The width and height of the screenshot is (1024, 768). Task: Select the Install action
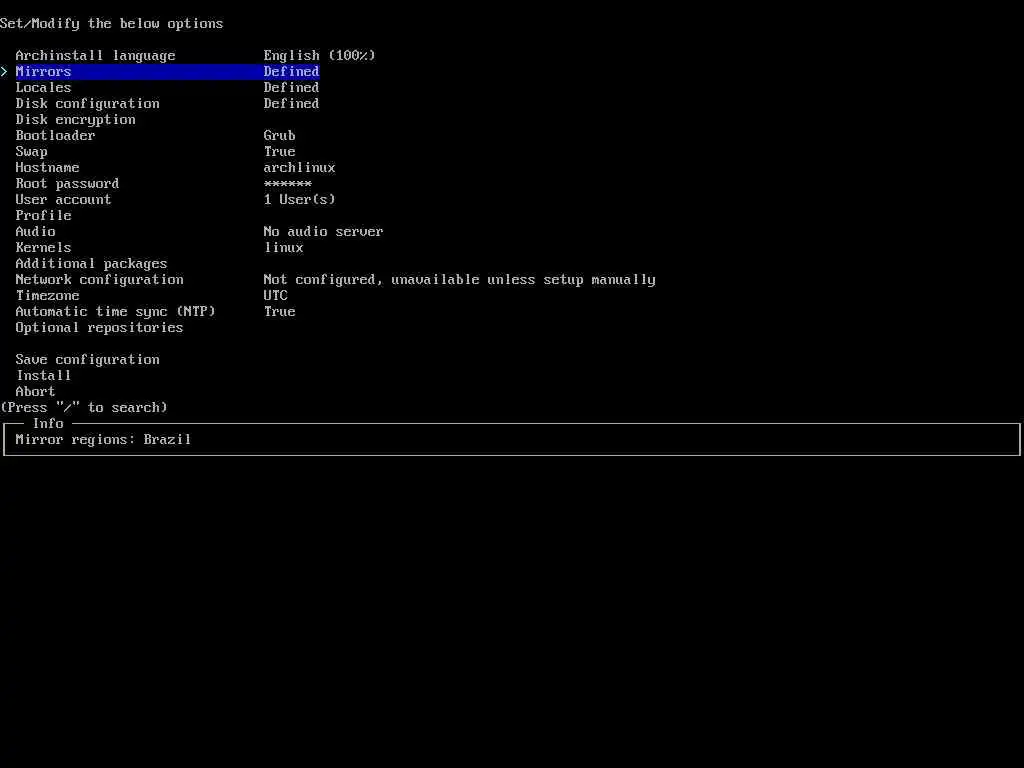(x=44, y=376)
